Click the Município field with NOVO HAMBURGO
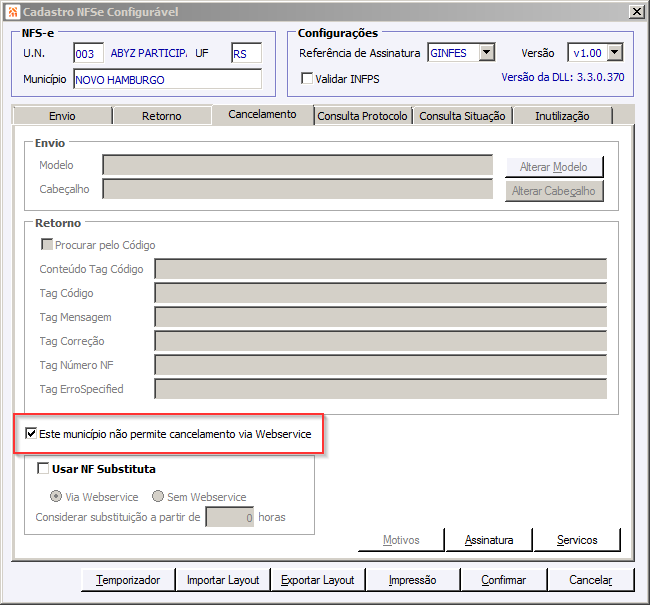The height and width of the screenshot is (605, 650). click(x=167, y=79)
